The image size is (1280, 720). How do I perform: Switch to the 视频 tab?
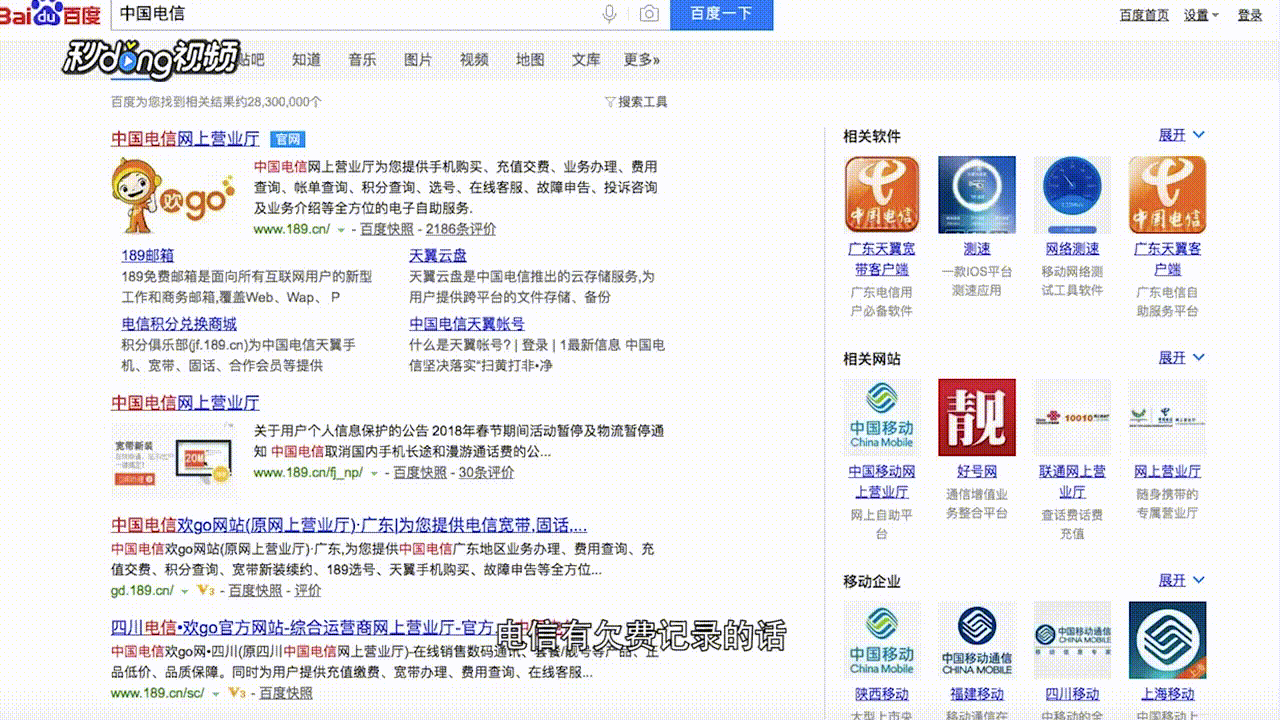click(474, 60)
